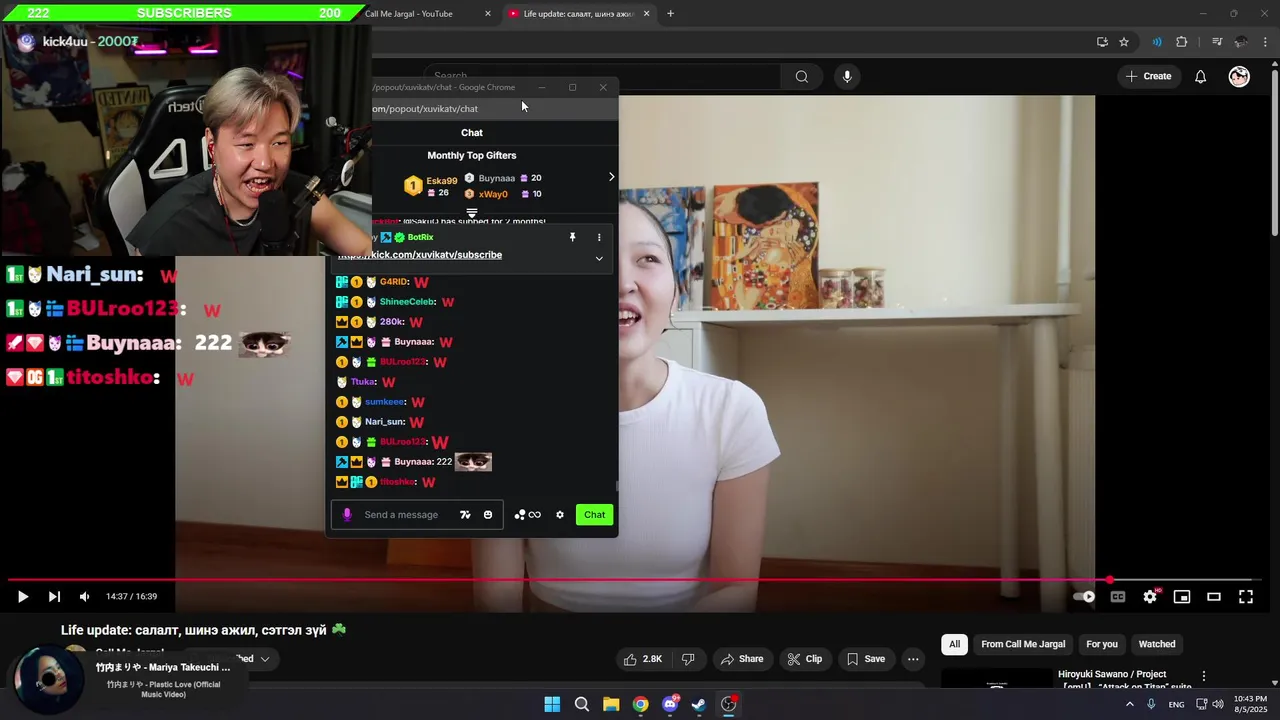Enable miniplayer mode
The width and height of the screenshot is (1280, 720).
(x=1182, y=597)
